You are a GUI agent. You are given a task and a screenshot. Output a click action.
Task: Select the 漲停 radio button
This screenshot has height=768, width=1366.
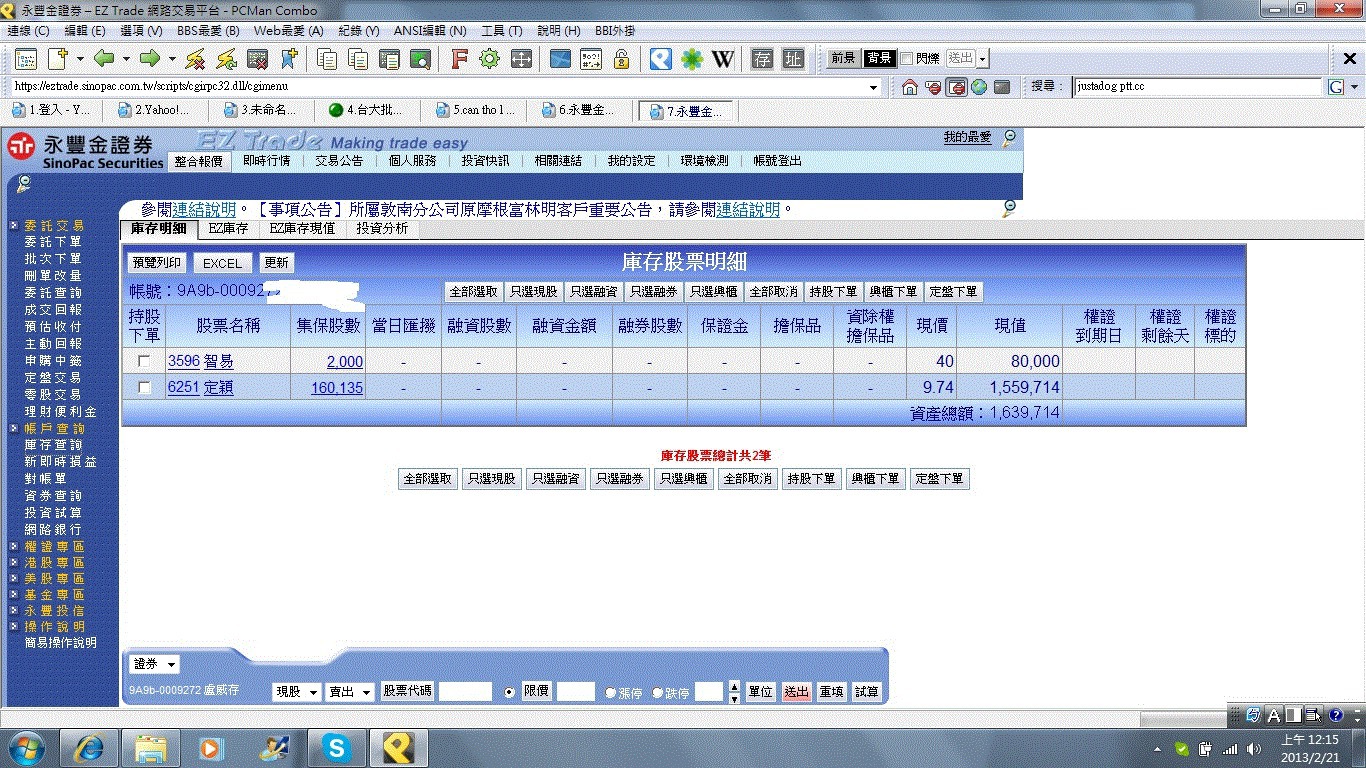[x=611, y=692]
